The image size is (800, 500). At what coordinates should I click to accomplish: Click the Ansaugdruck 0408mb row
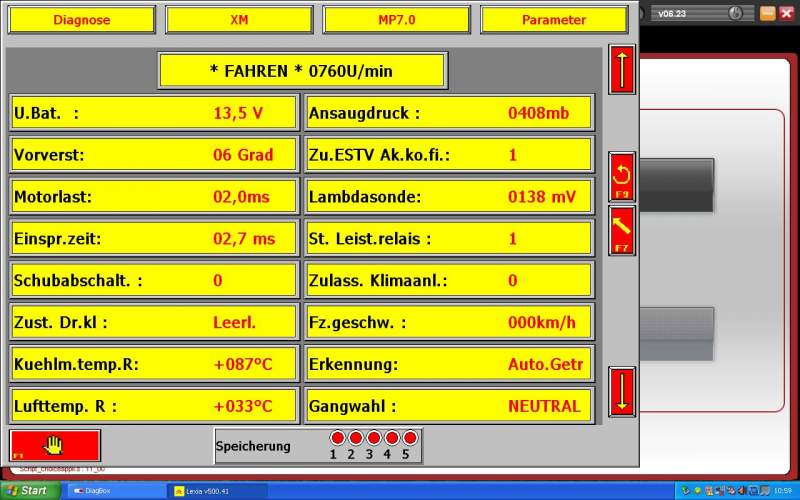[x=449, y=113]
